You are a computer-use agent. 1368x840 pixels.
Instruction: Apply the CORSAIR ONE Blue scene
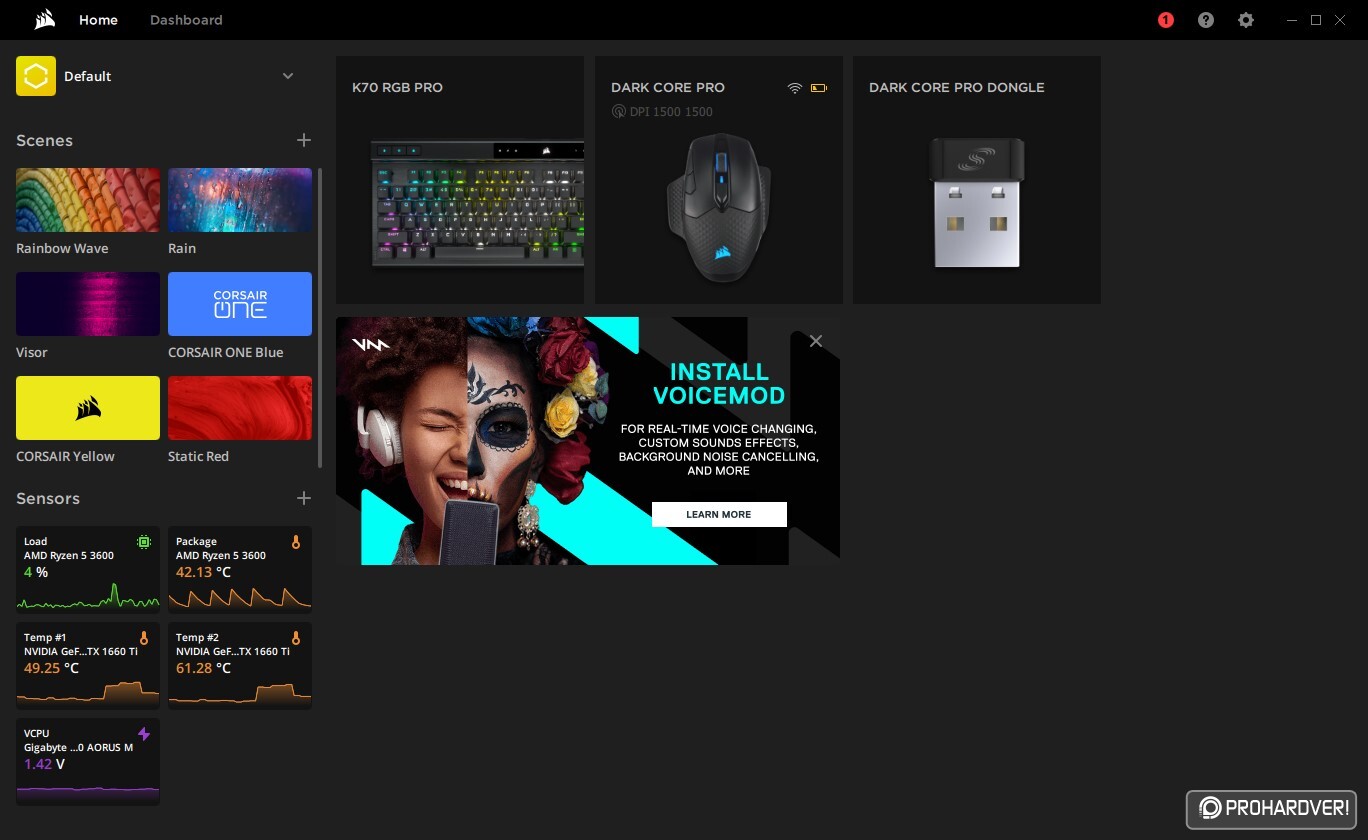point(240,304)
